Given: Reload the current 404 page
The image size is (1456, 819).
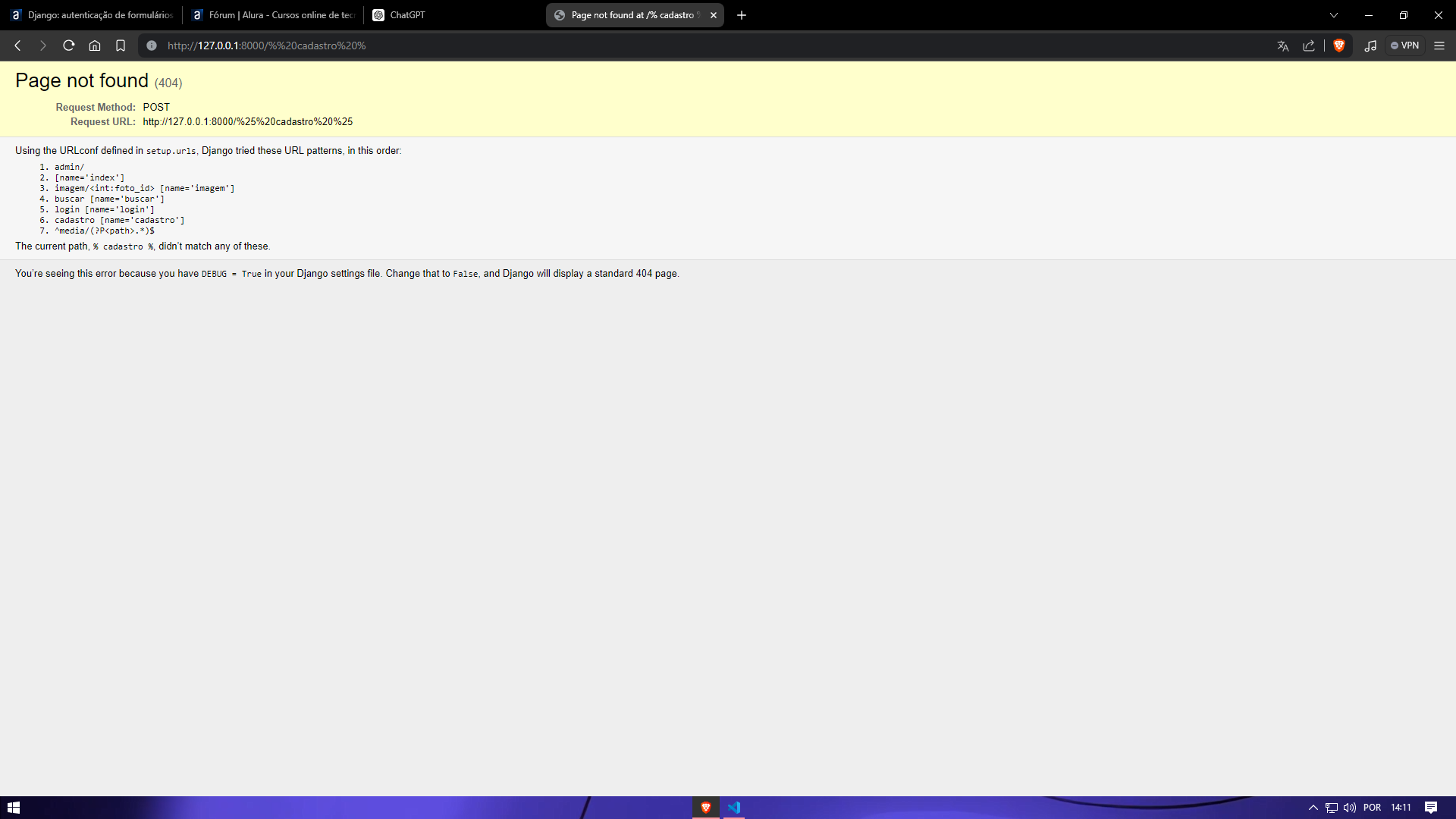Looking at the screenshot, I should point(69,45).
